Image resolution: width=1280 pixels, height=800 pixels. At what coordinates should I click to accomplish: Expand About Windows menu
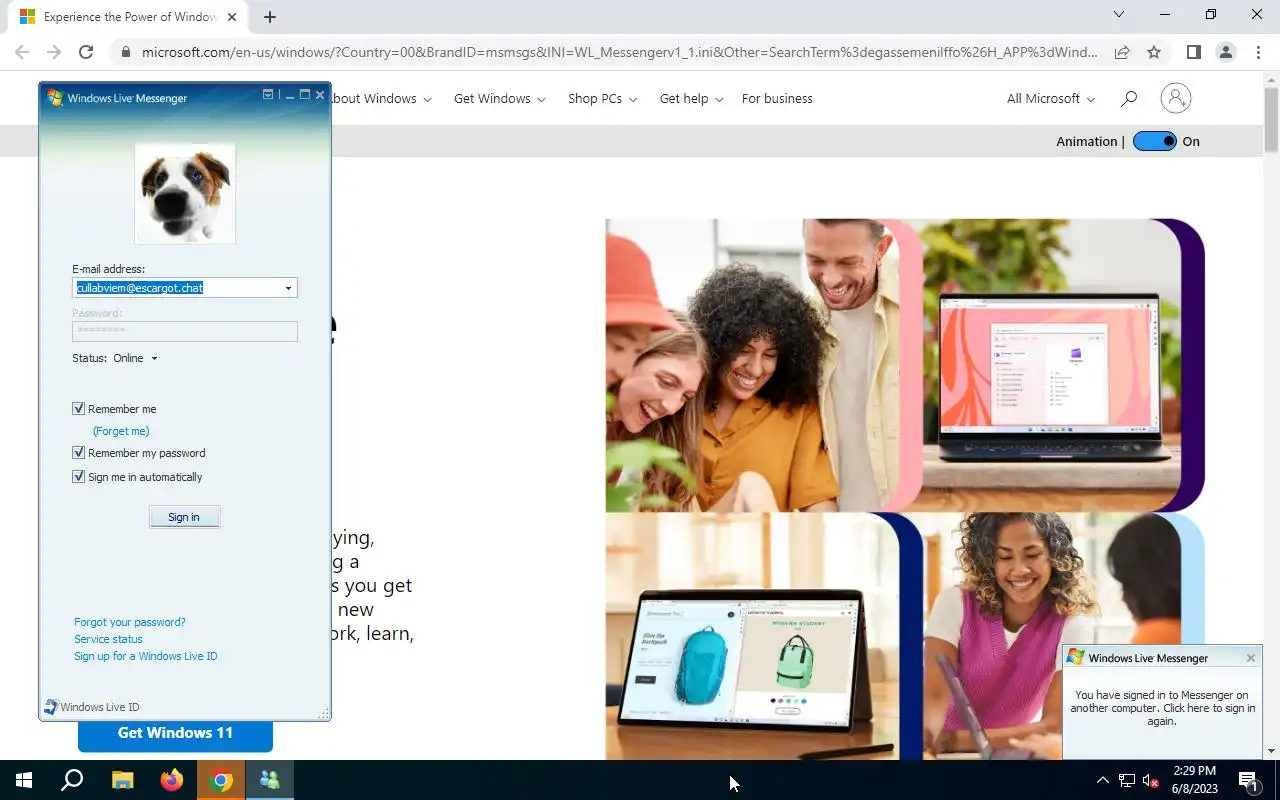381,98
